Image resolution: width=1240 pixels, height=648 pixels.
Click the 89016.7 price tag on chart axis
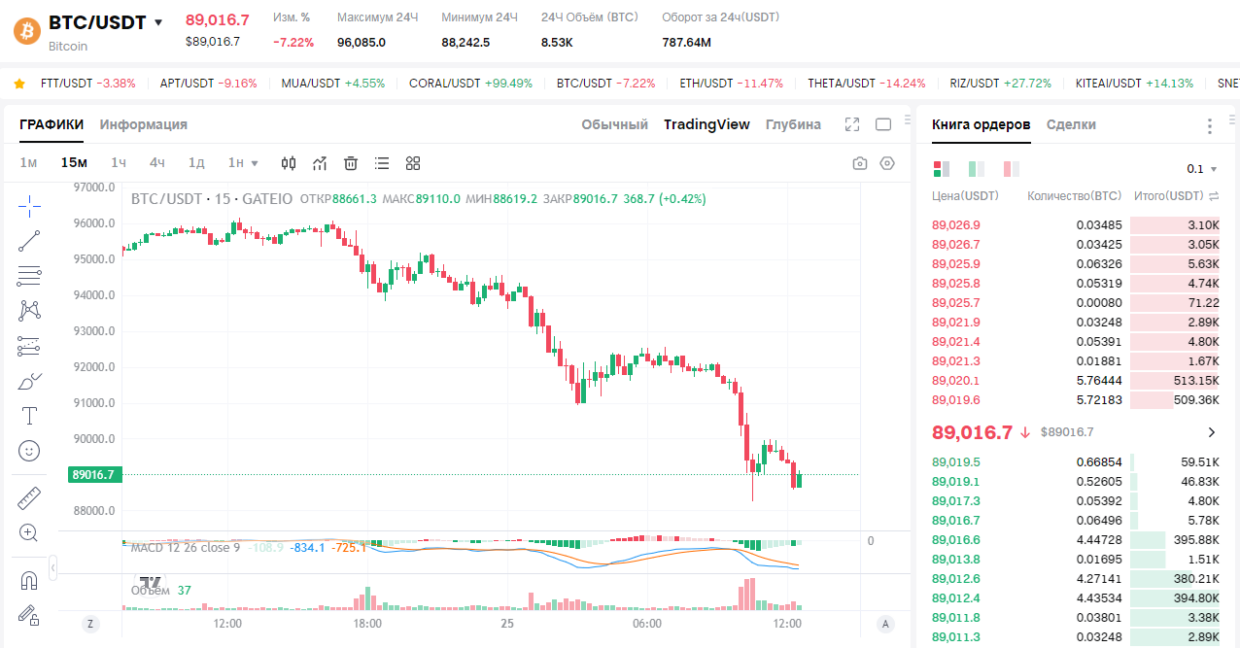click(95, 474)
